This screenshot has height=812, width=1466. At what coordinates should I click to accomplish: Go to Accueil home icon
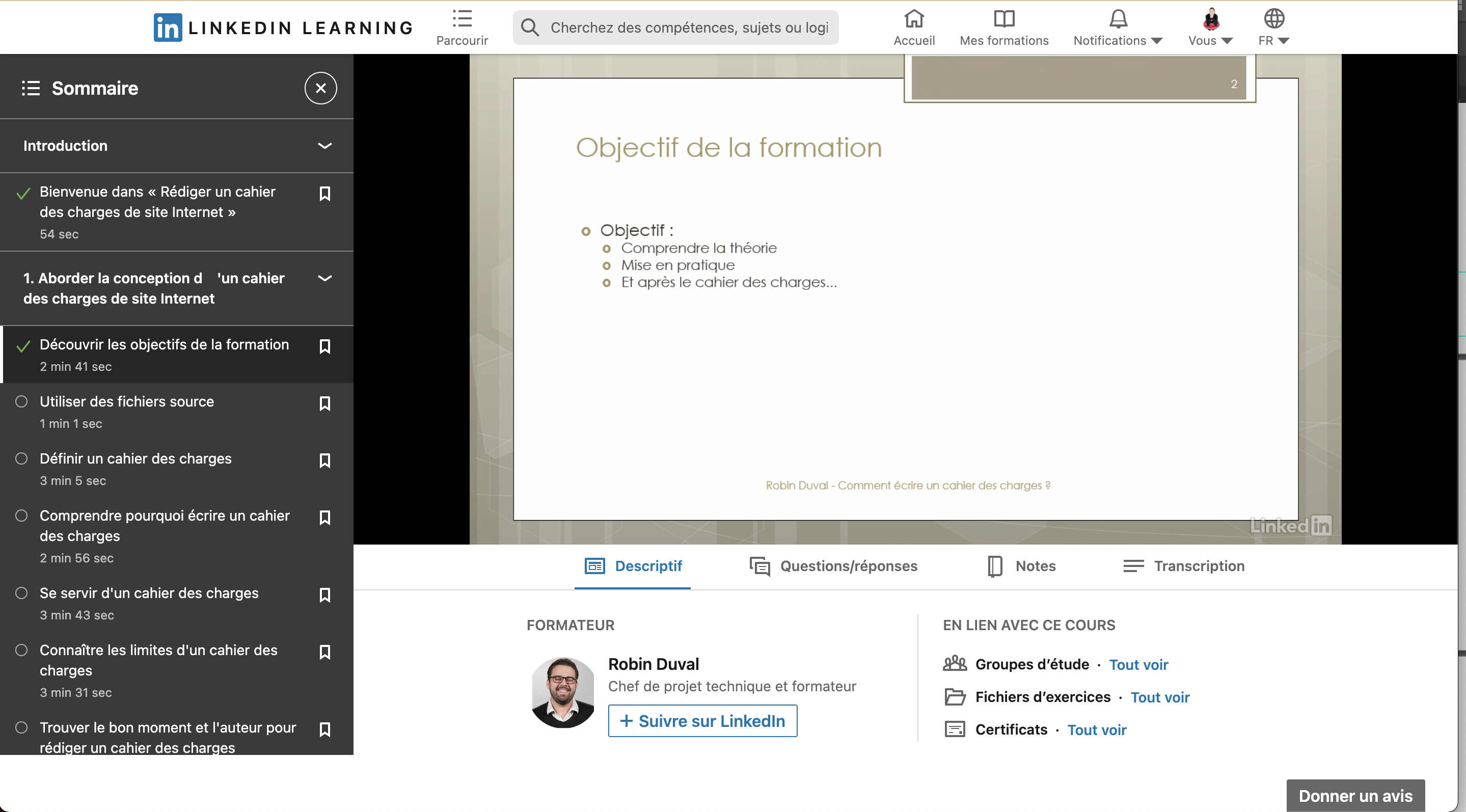click(913, 19)
